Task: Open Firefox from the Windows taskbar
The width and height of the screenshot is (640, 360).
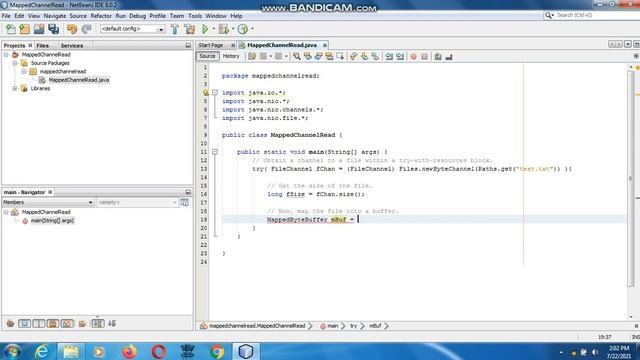Action: [x=129, y=351]
